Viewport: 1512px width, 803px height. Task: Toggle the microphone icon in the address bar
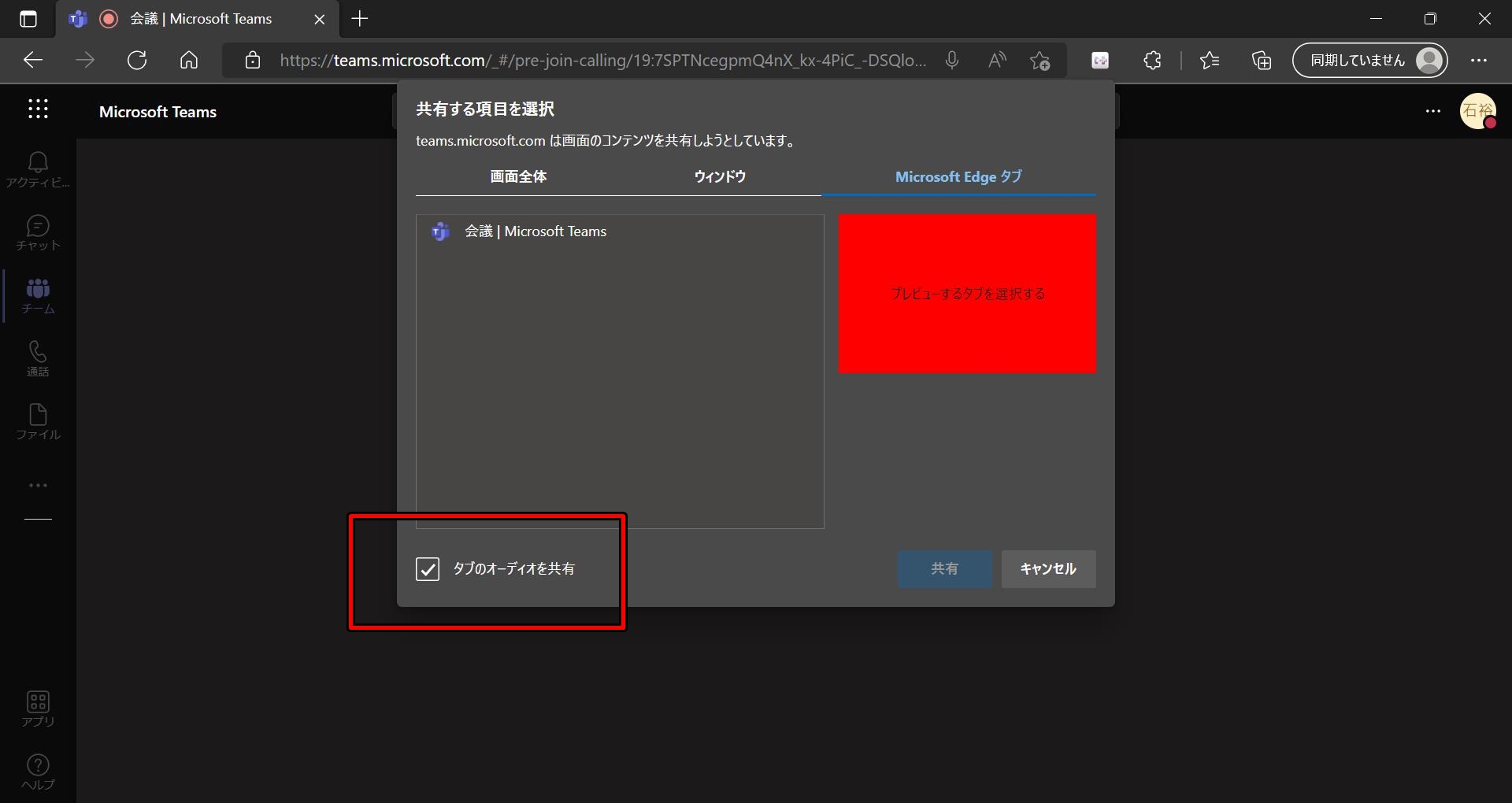tap(952, 60)
